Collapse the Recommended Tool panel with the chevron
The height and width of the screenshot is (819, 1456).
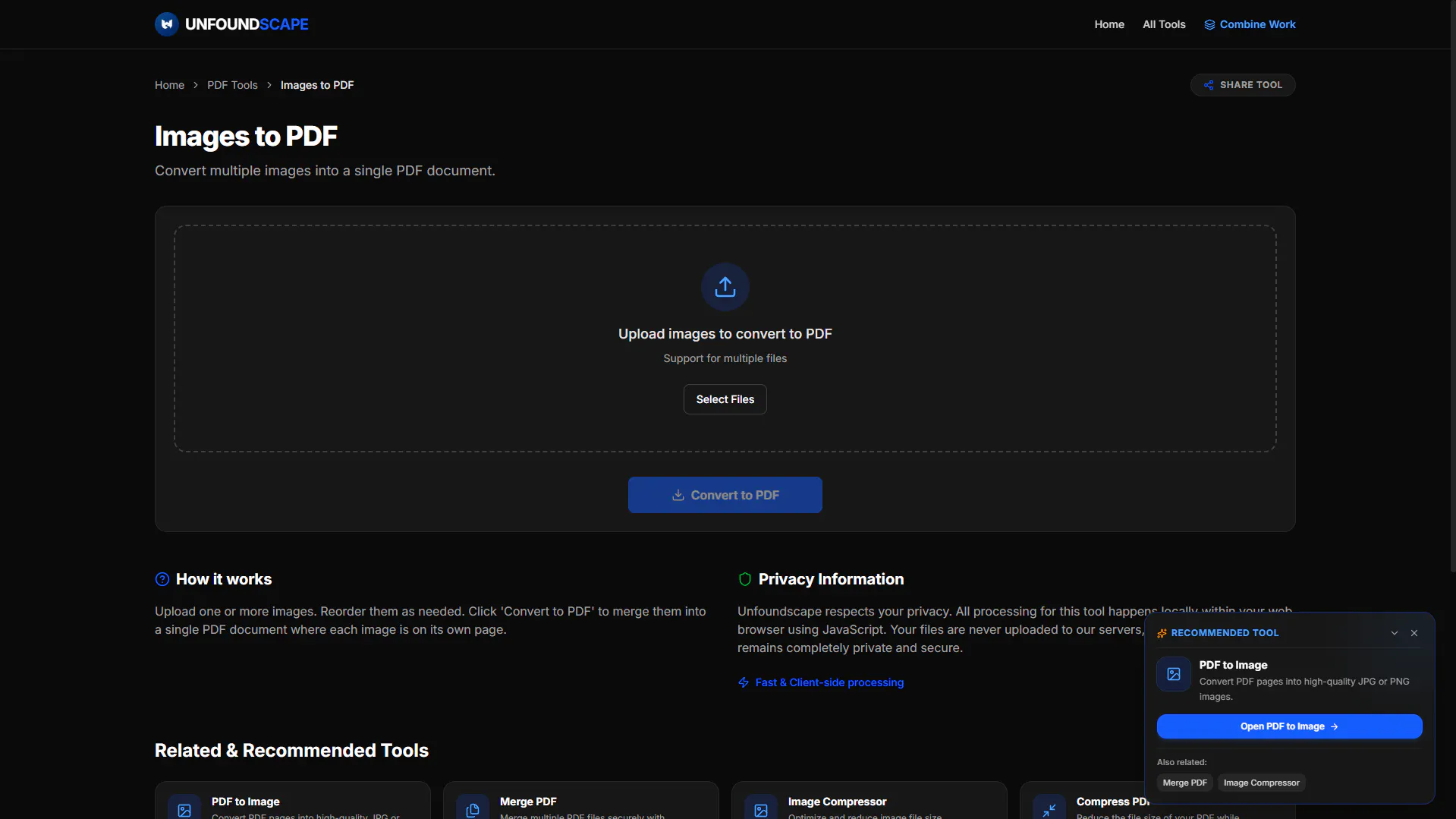[1395, 633]
